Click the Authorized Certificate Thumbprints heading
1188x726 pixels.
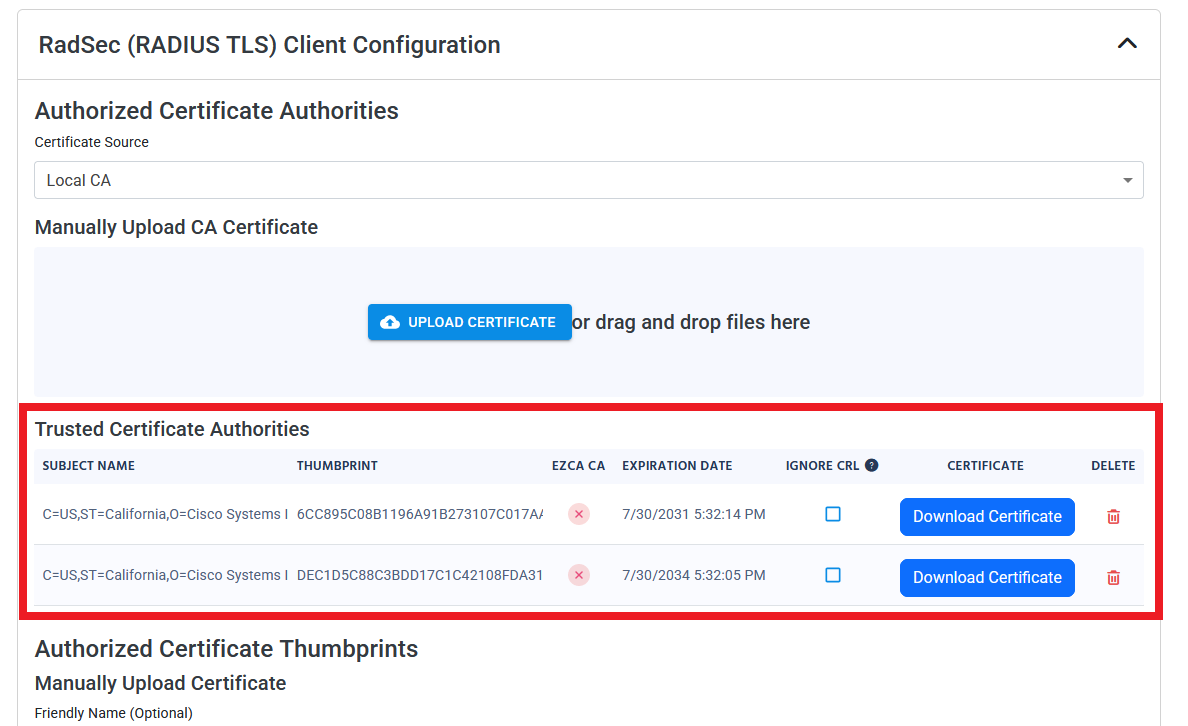pos(227,649)
